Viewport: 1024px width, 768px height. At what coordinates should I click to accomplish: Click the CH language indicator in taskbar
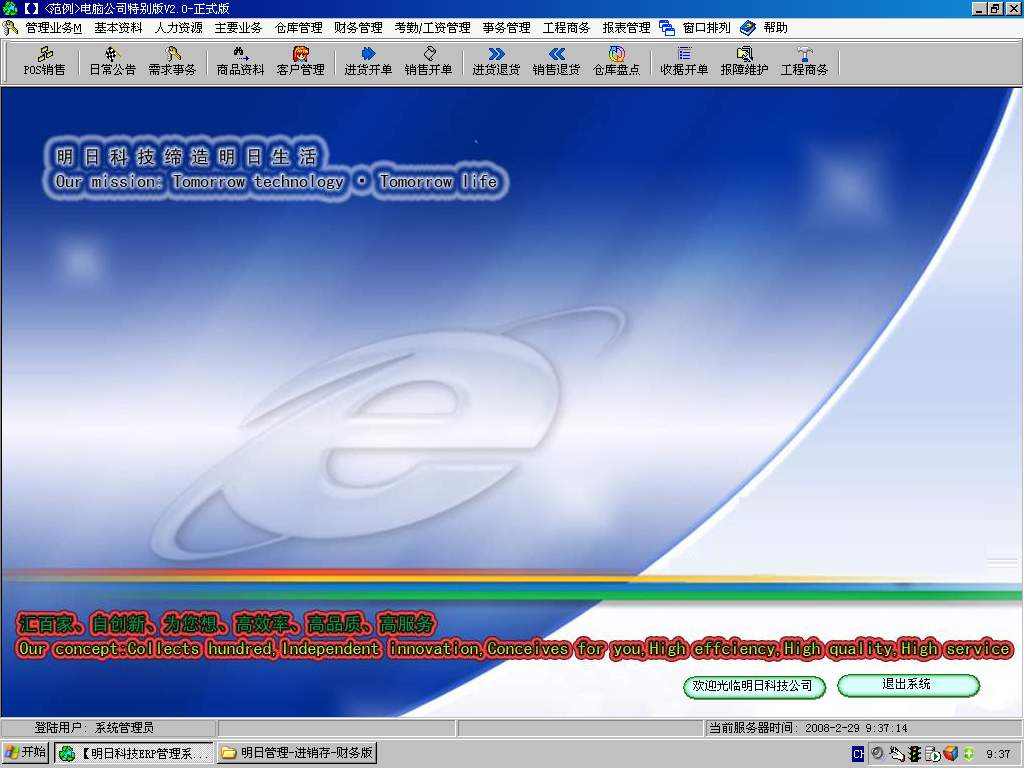coord(858,754)
